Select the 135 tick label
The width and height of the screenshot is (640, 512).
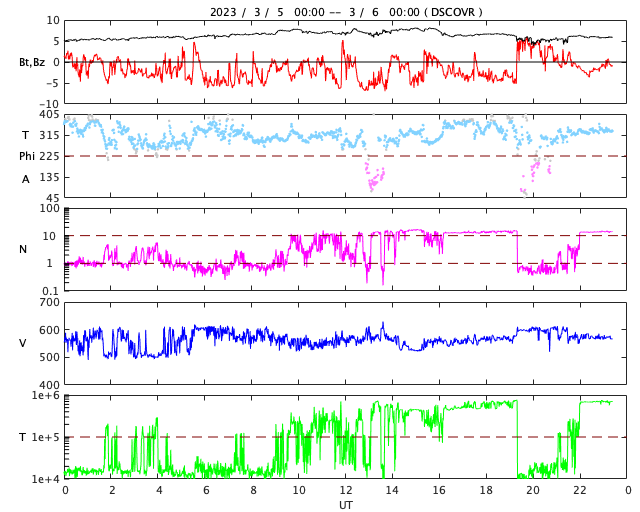tap(49, 177)
